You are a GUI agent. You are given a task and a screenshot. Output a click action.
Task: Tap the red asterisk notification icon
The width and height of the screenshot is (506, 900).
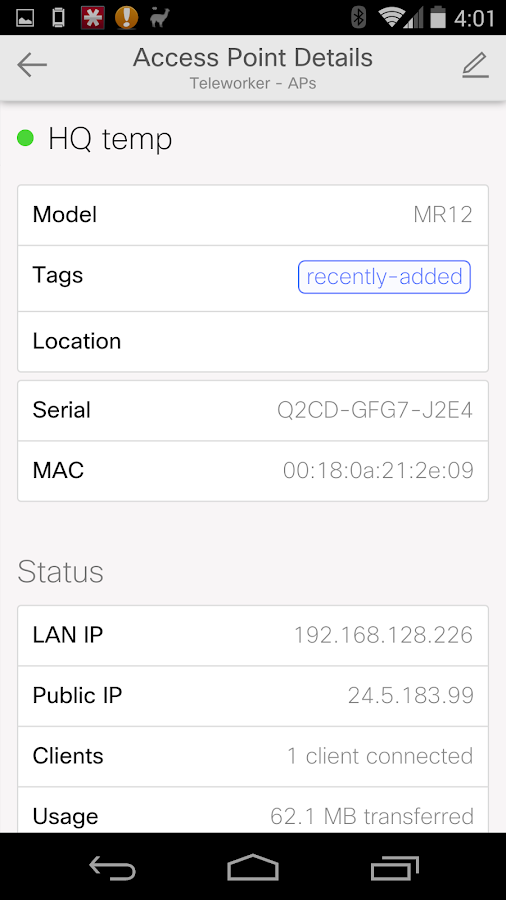(x=92, y=18)
